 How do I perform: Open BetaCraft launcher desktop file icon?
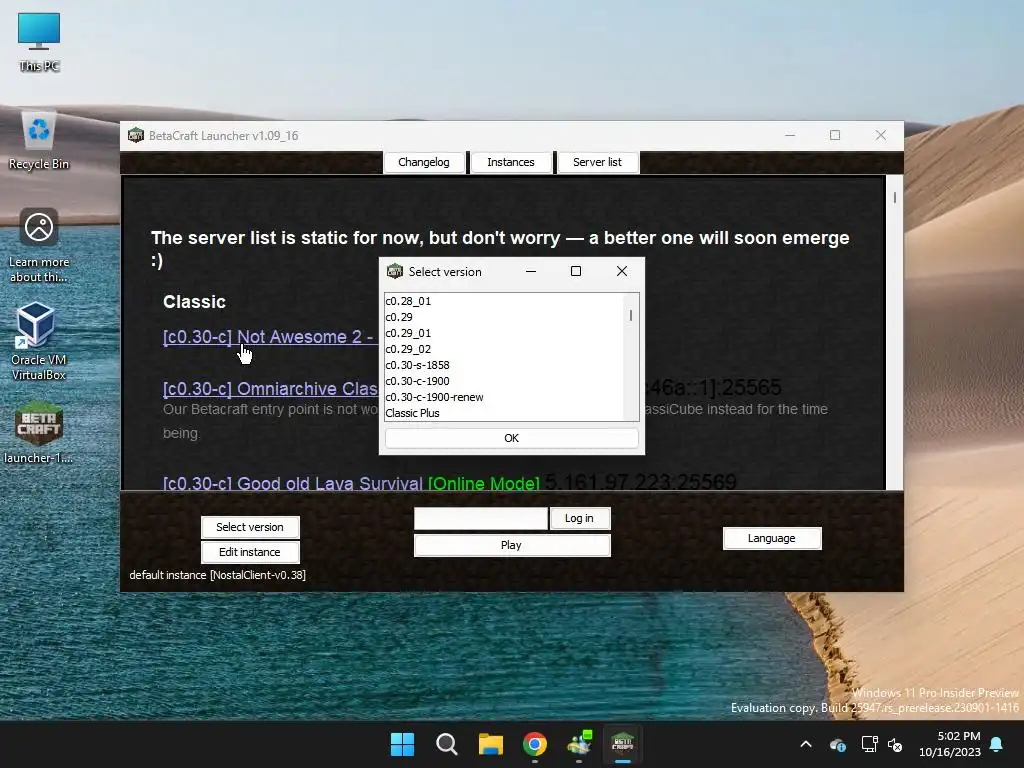pos(39,432)
